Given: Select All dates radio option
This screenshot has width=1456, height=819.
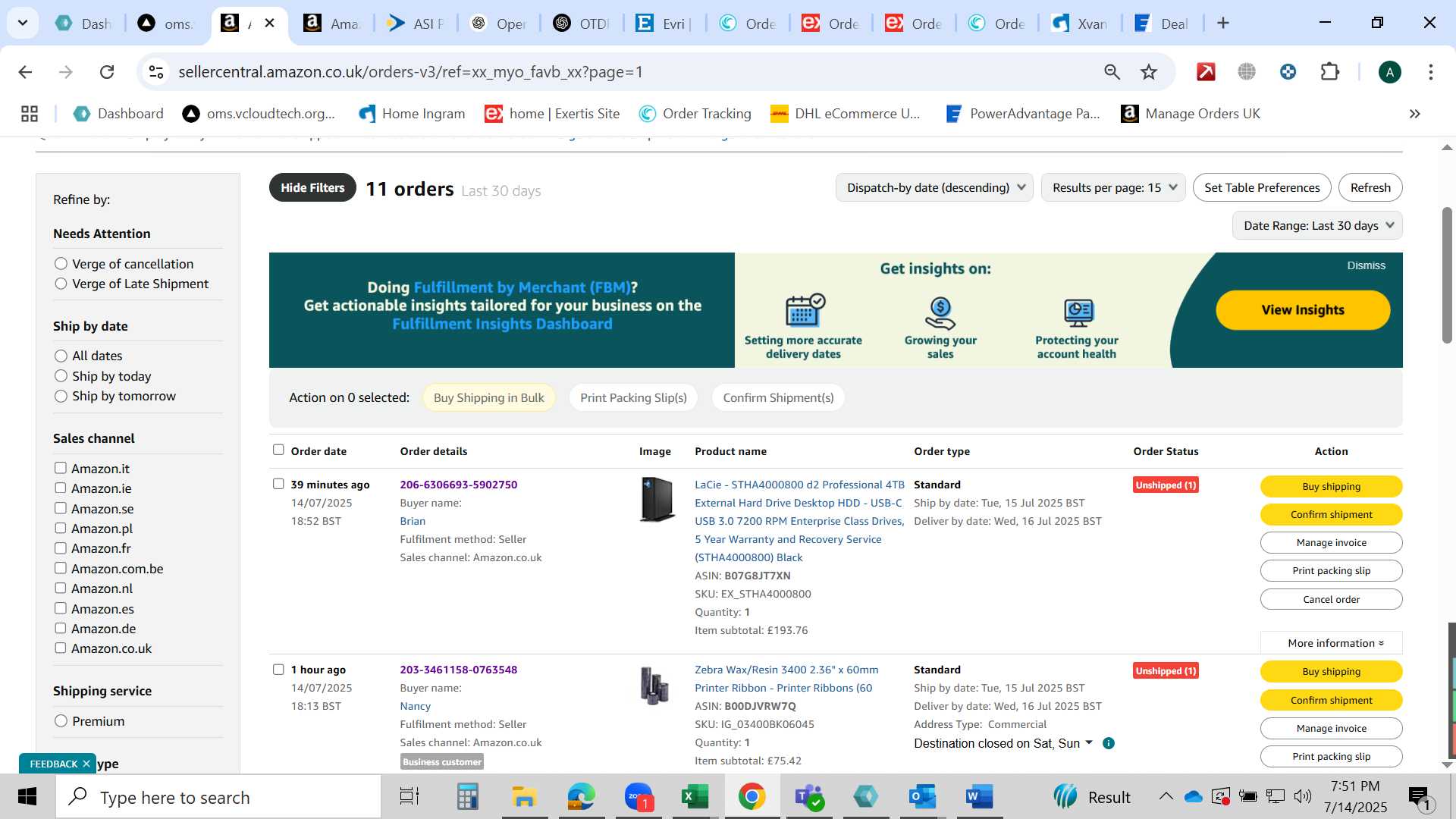Looking at the screenshot, I should click(61, 356).
